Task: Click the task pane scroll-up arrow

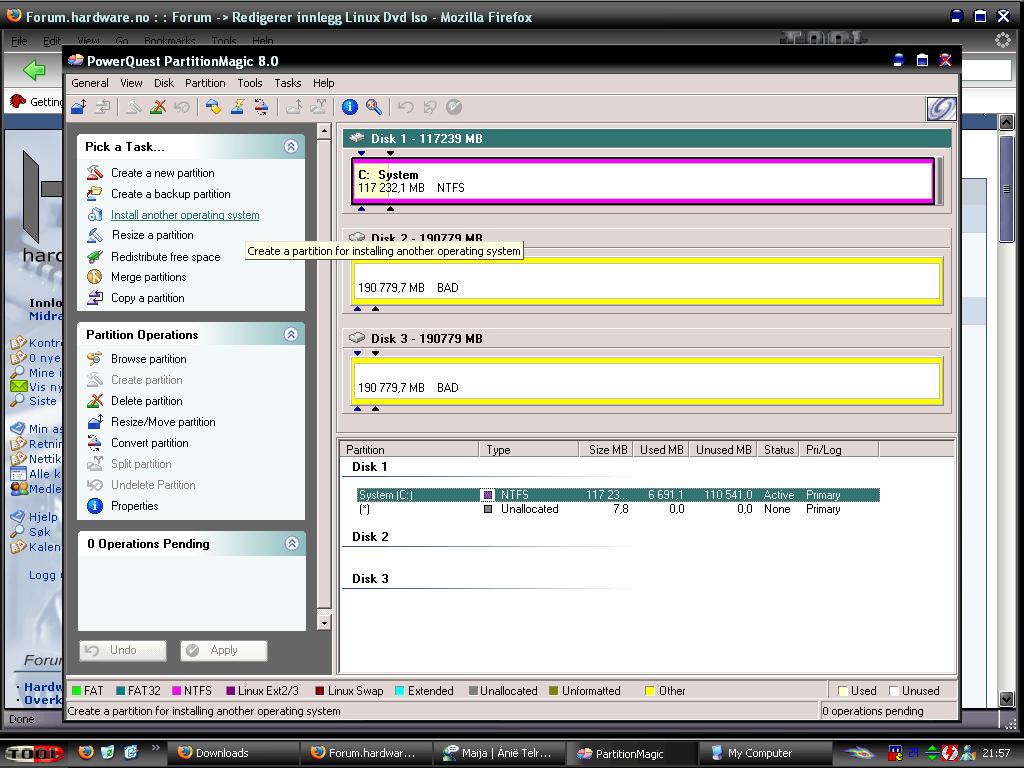Action: coord(324,131)
